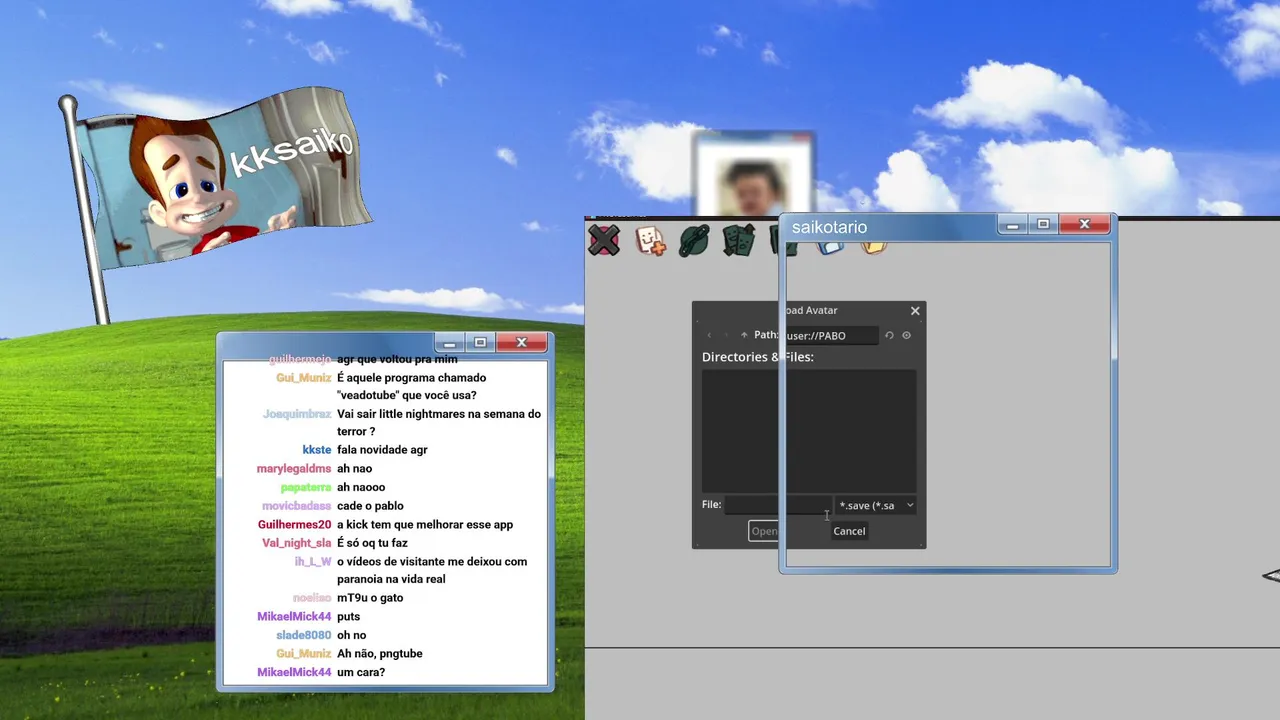
Task: Click the add new sprite icon
Action: [651, 240]
